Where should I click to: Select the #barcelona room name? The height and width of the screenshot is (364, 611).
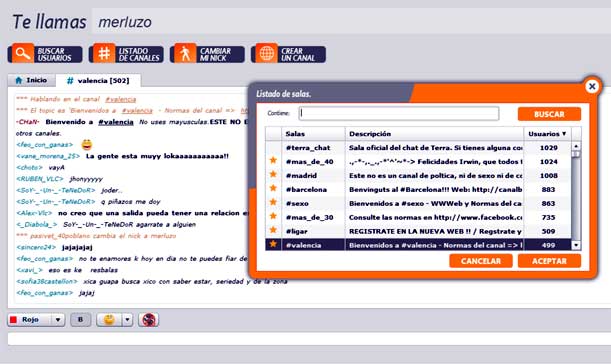tap(306, 190)
